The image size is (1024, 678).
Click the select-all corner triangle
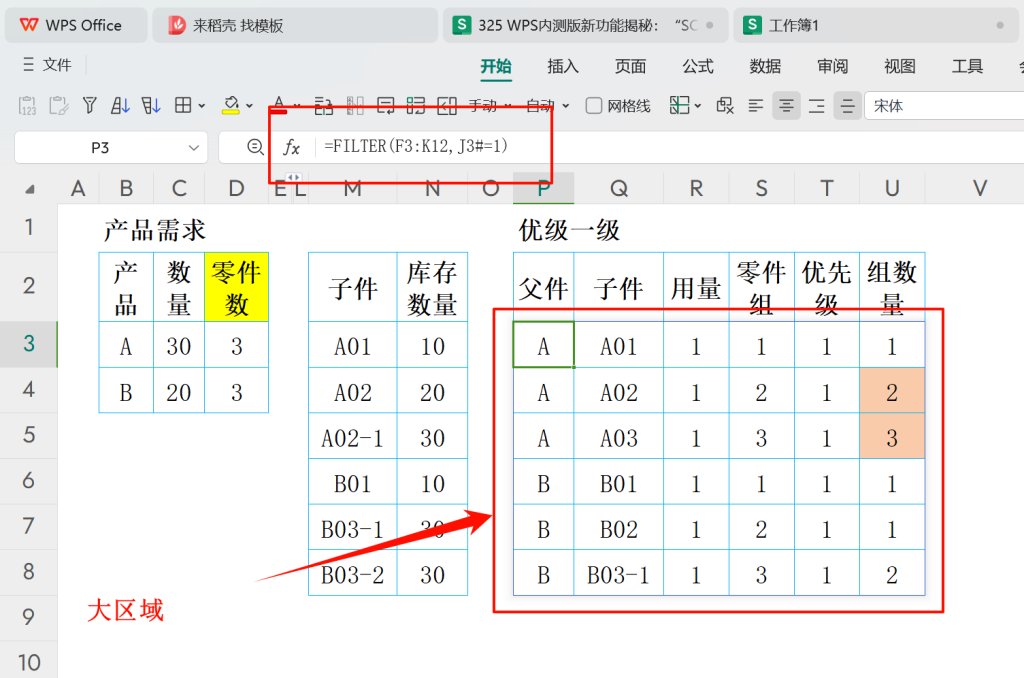click(29, 189)
